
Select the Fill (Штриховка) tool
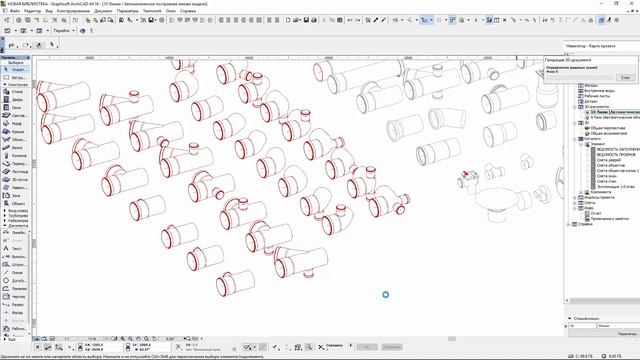(15, 264)
